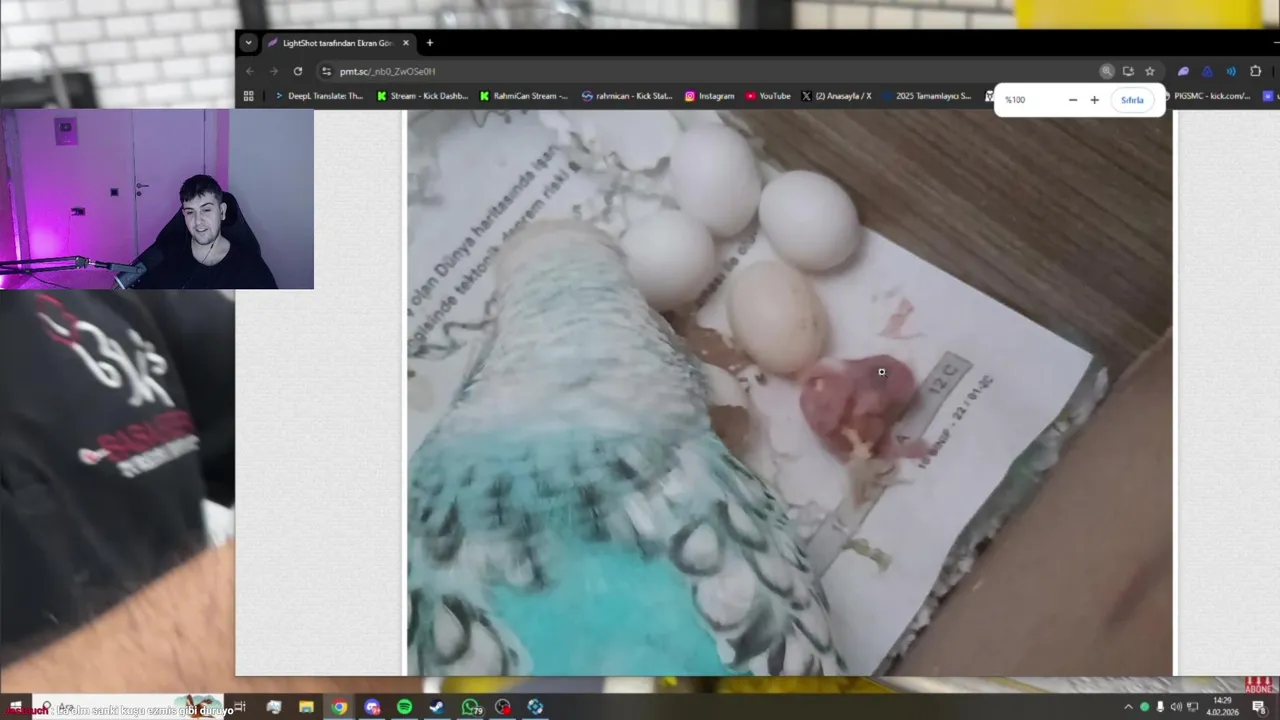Bookmark this page with the star icon
Image resolution: width=1280 pixels, height=720 pixels.
coord(1150,71)
